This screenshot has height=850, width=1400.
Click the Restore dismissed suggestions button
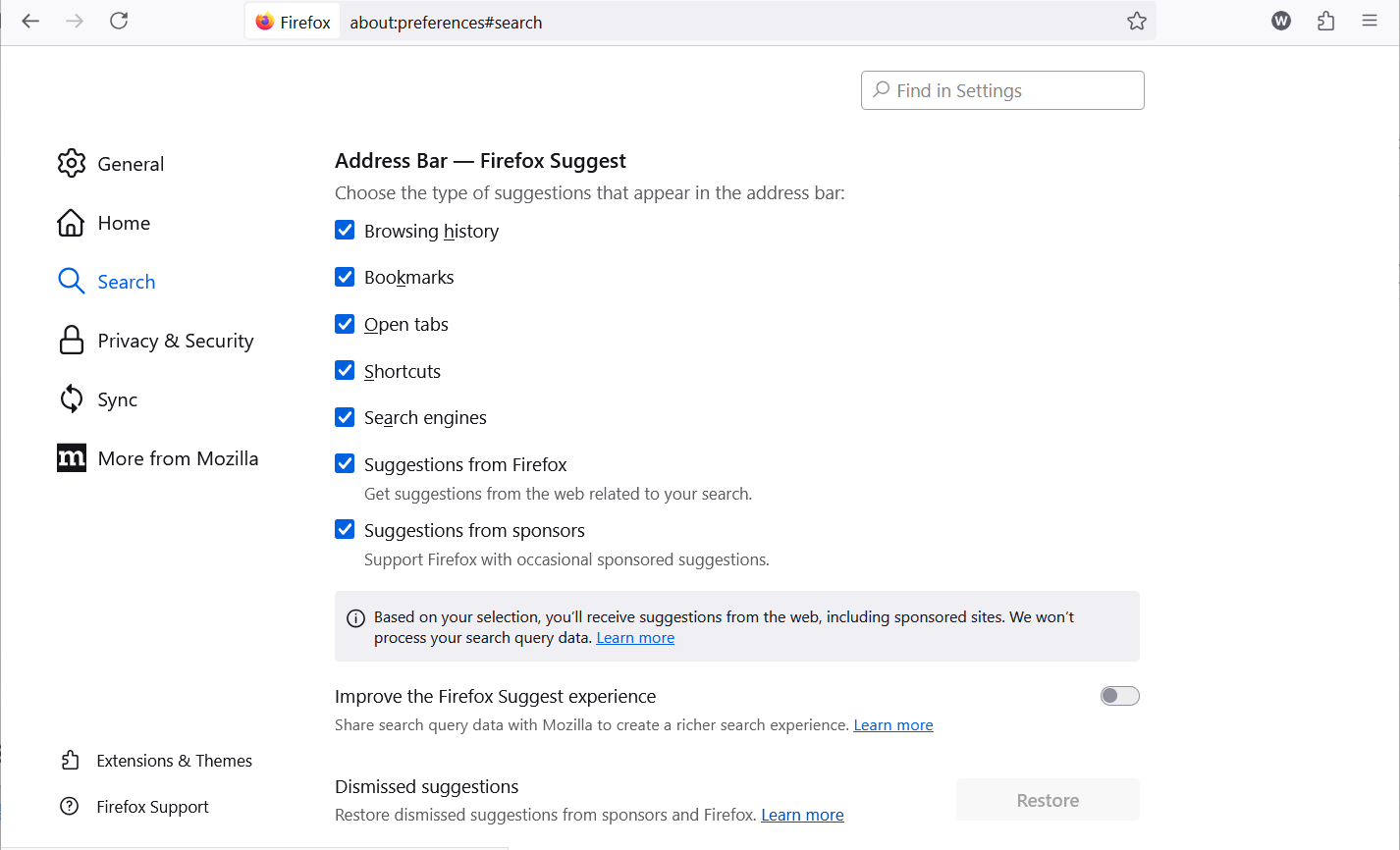coord(1048,799)
